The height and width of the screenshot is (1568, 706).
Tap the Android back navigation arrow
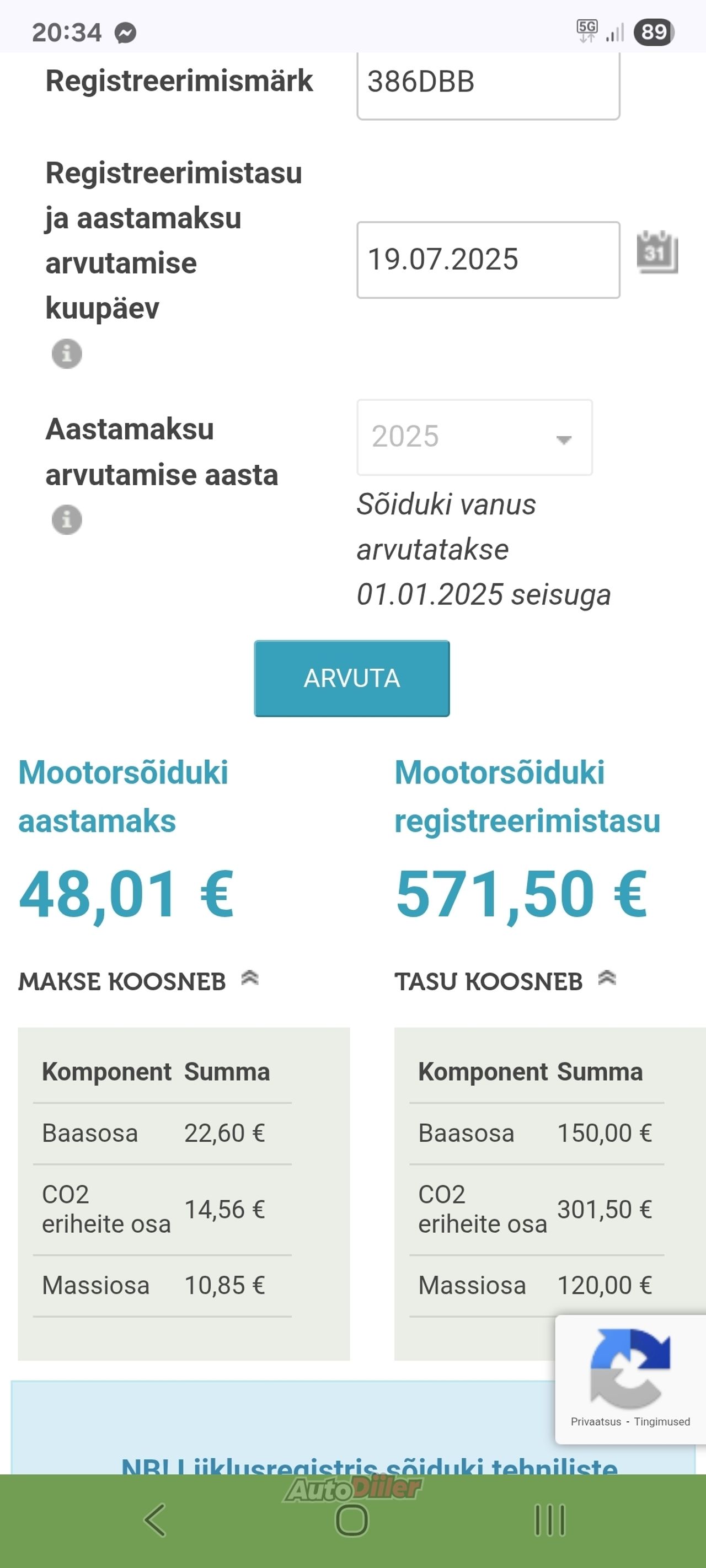[x=155, y=1520]
